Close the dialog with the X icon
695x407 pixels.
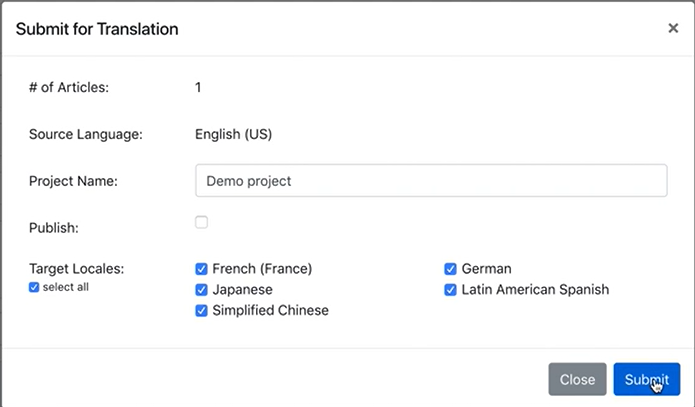coord(673,28)
